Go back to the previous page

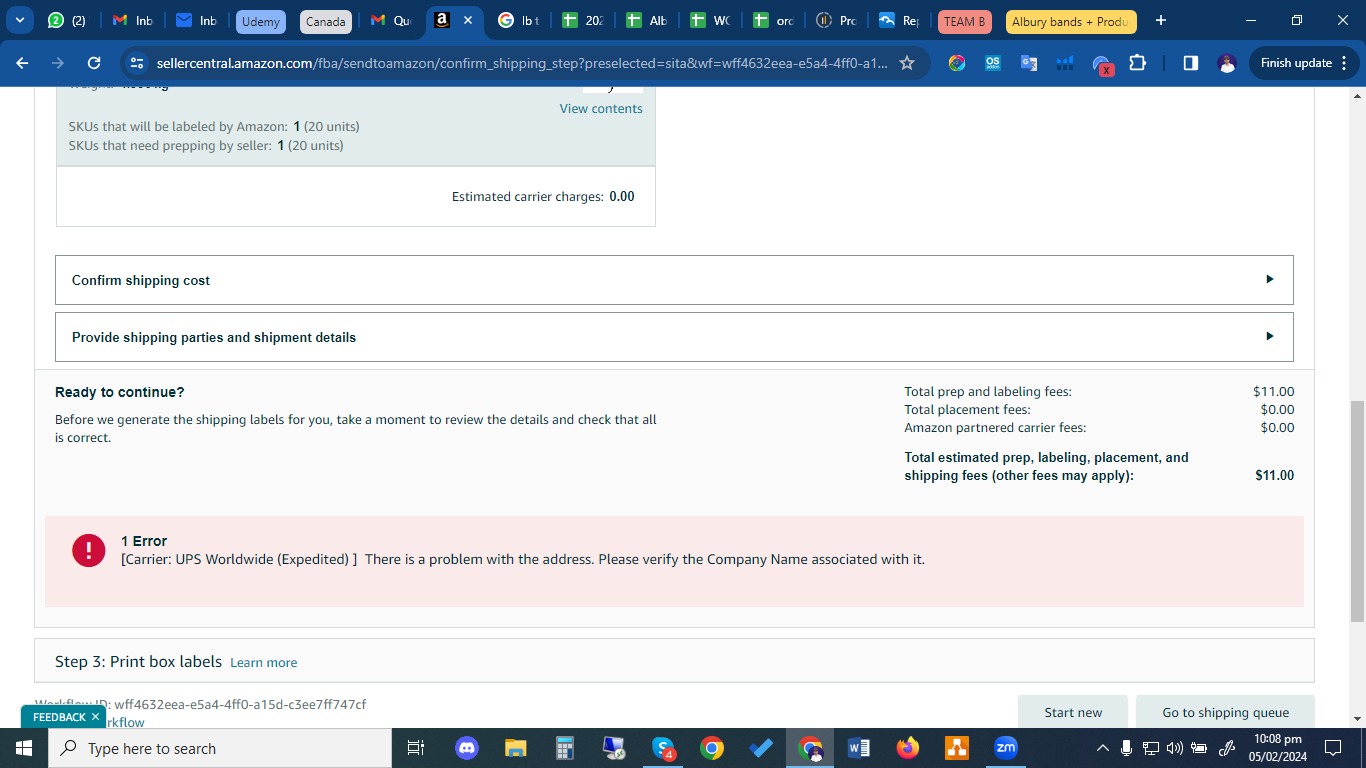22,63
